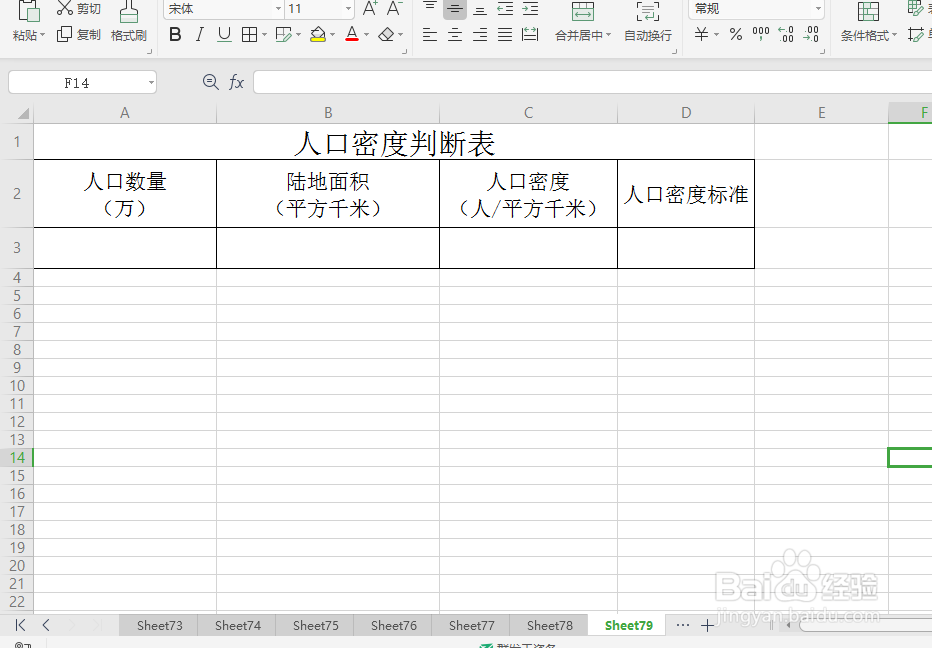The image size is (932, 648).
Task: Toggle align left
Action: click(x=430, y=35)
